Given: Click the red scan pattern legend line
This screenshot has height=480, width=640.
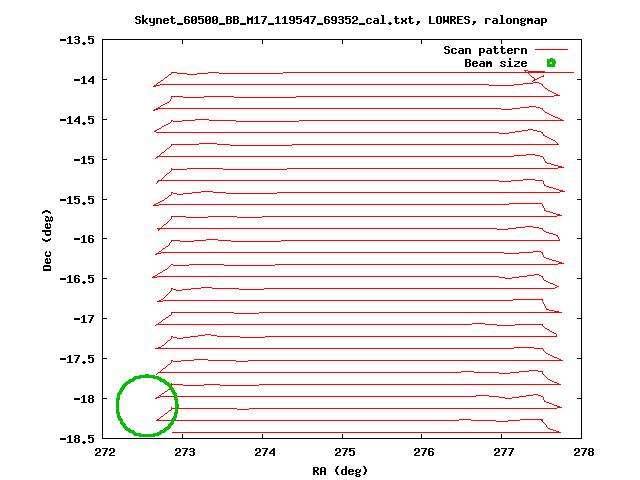Looking at the screenshot, I should [551, 49].
